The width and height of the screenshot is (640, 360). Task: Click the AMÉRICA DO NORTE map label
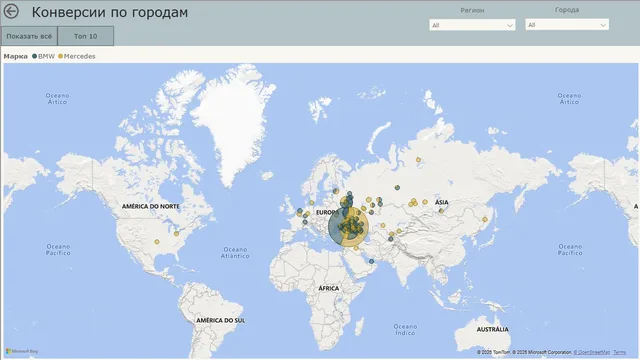(151, 207)
